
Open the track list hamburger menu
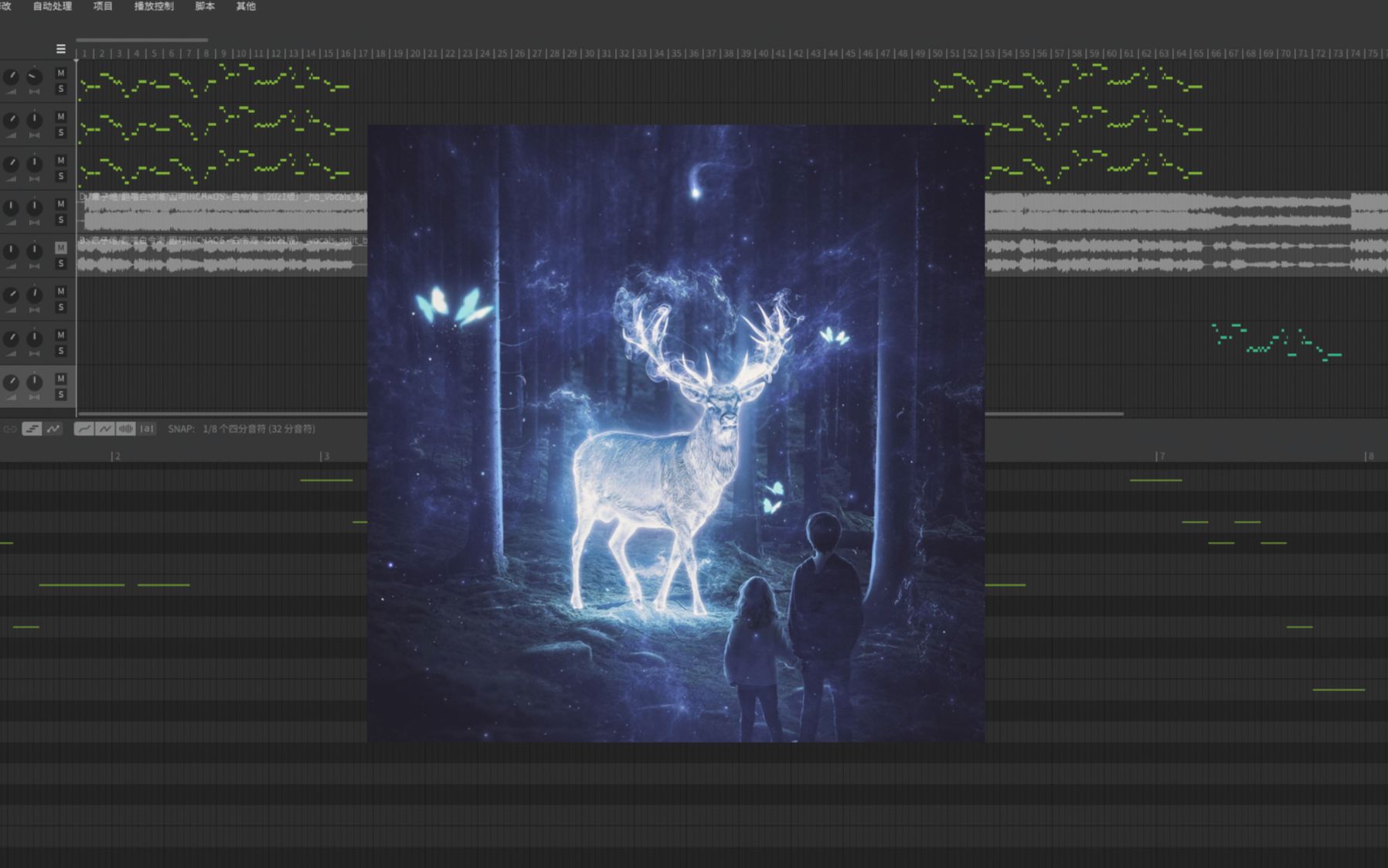(x=61, y=49)
